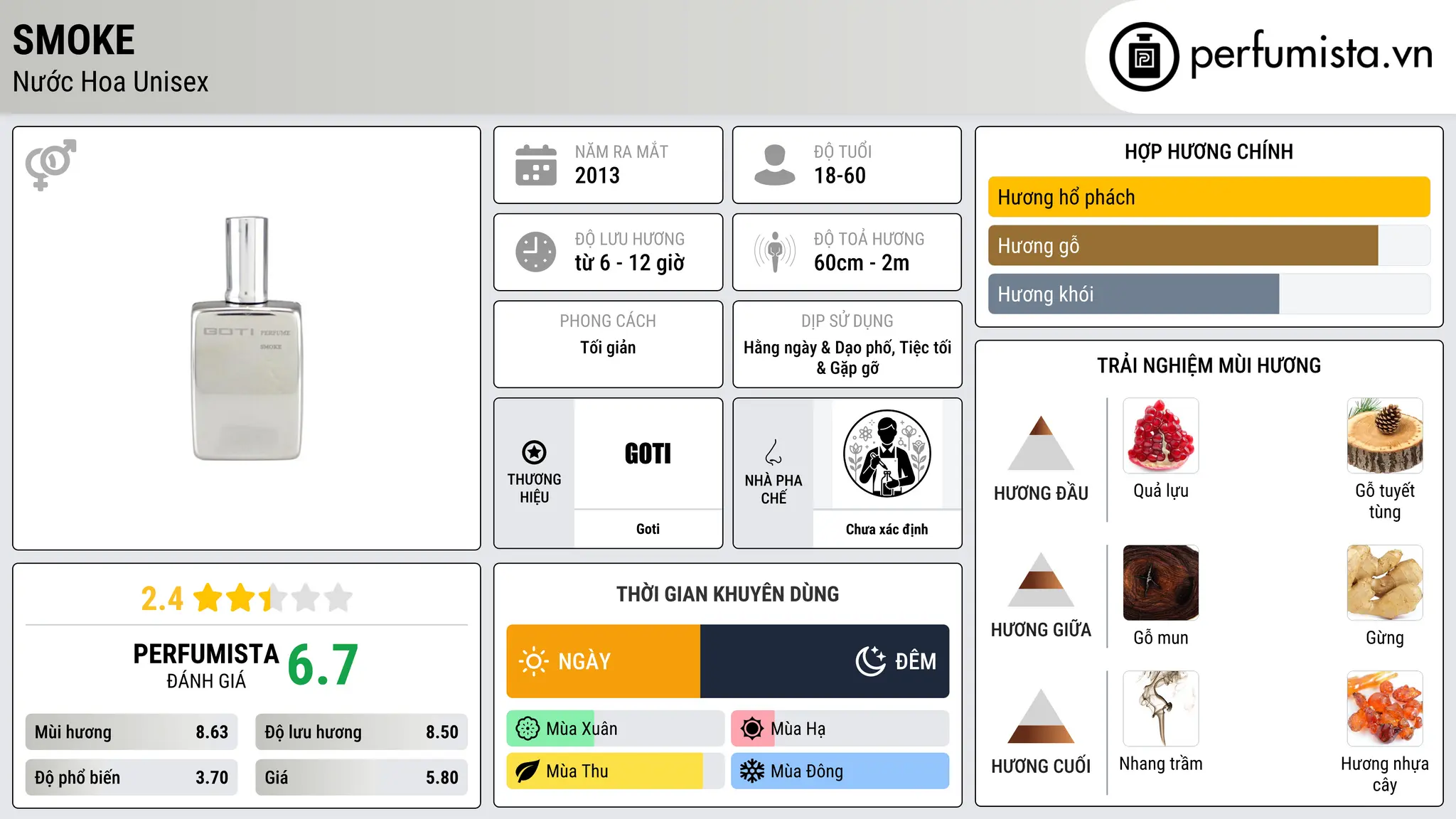Select the Gừng ginger note image
This screenshot has width=1456, height=819.
[x=1385, y=583]
